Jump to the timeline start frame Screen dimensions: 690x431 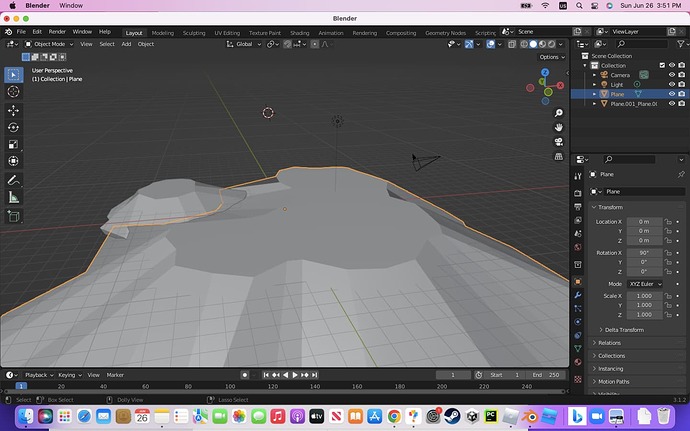(x=266, y=375)
